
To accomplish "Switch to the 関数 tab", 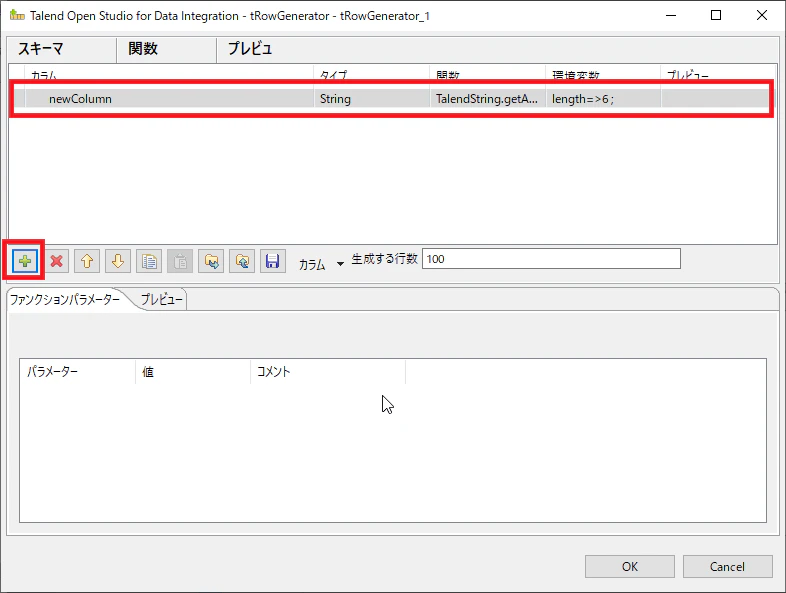I will [166, 49].
